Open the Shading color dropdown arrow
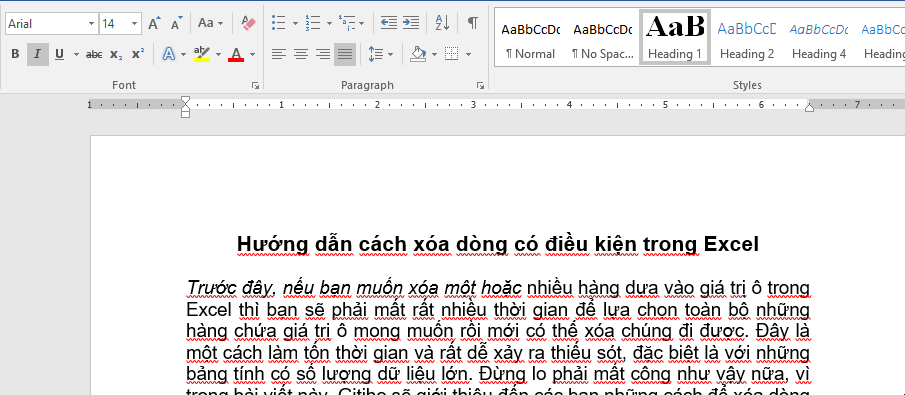The width and height of the screenshot is (905, 395). (x=434, y=54)
